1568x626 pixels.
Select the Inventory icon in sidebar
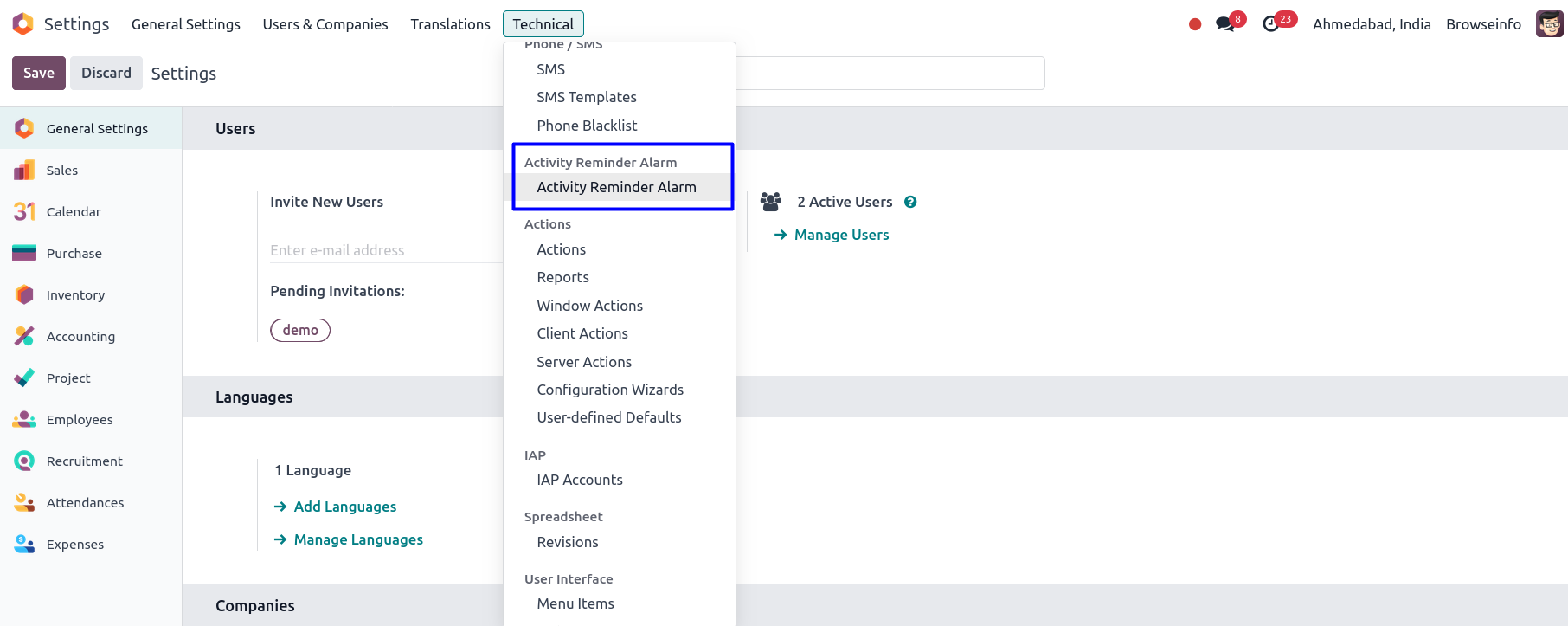click(x=24, y=295)
